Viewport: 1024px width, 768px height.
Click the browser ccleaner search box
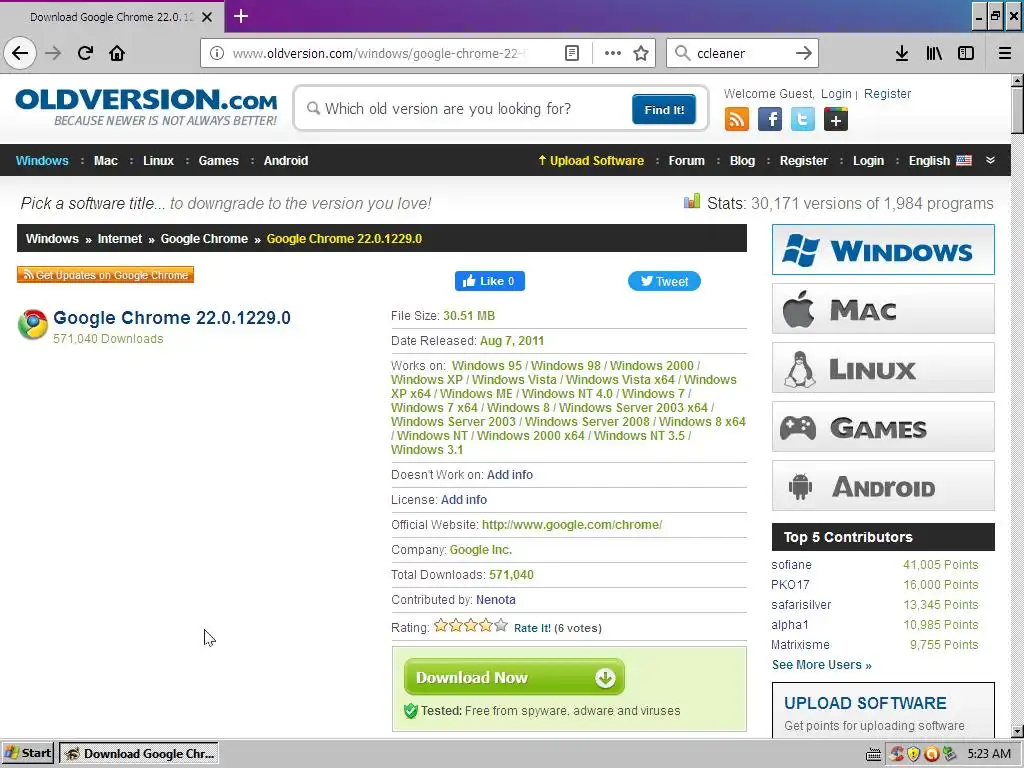coord(741,53)
